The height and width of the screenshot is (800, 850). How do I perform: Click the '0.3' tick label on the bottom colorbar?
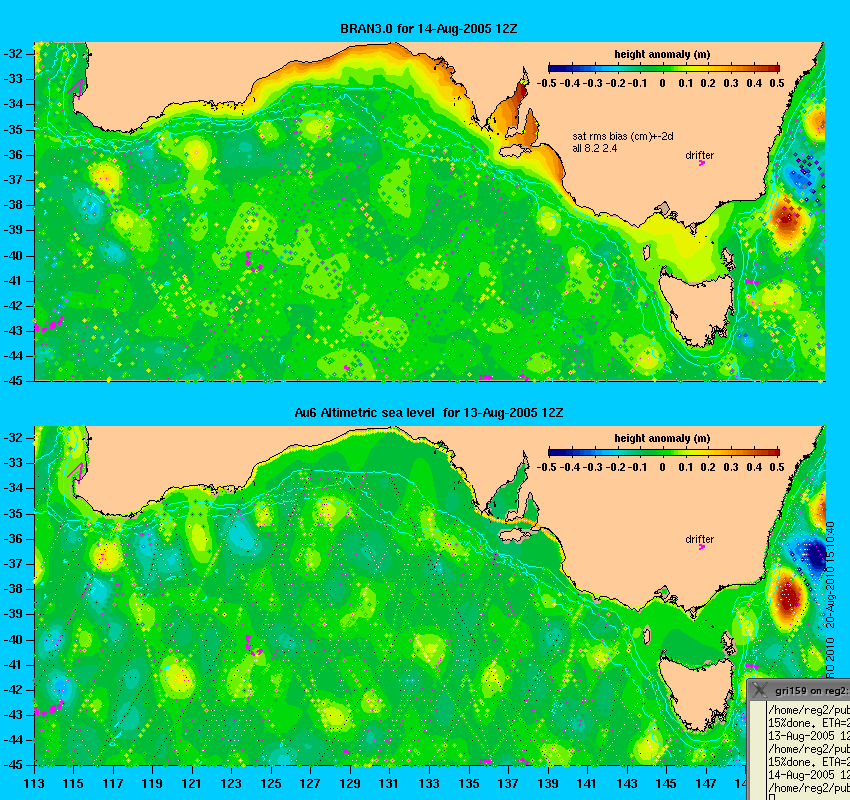(731, 467)
